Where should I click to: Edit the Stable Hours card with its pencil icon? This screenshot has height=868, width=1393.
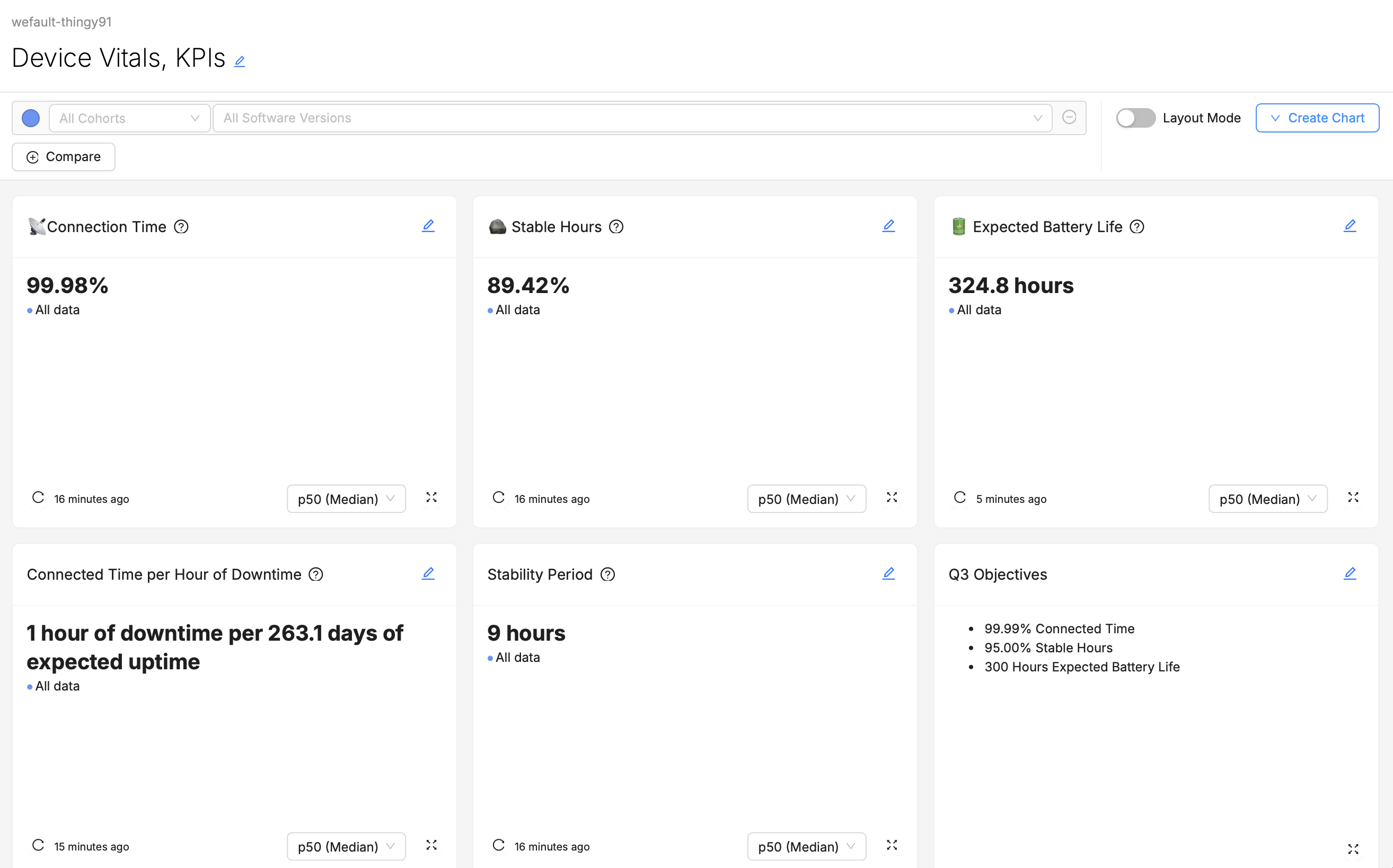coord(888,226)
